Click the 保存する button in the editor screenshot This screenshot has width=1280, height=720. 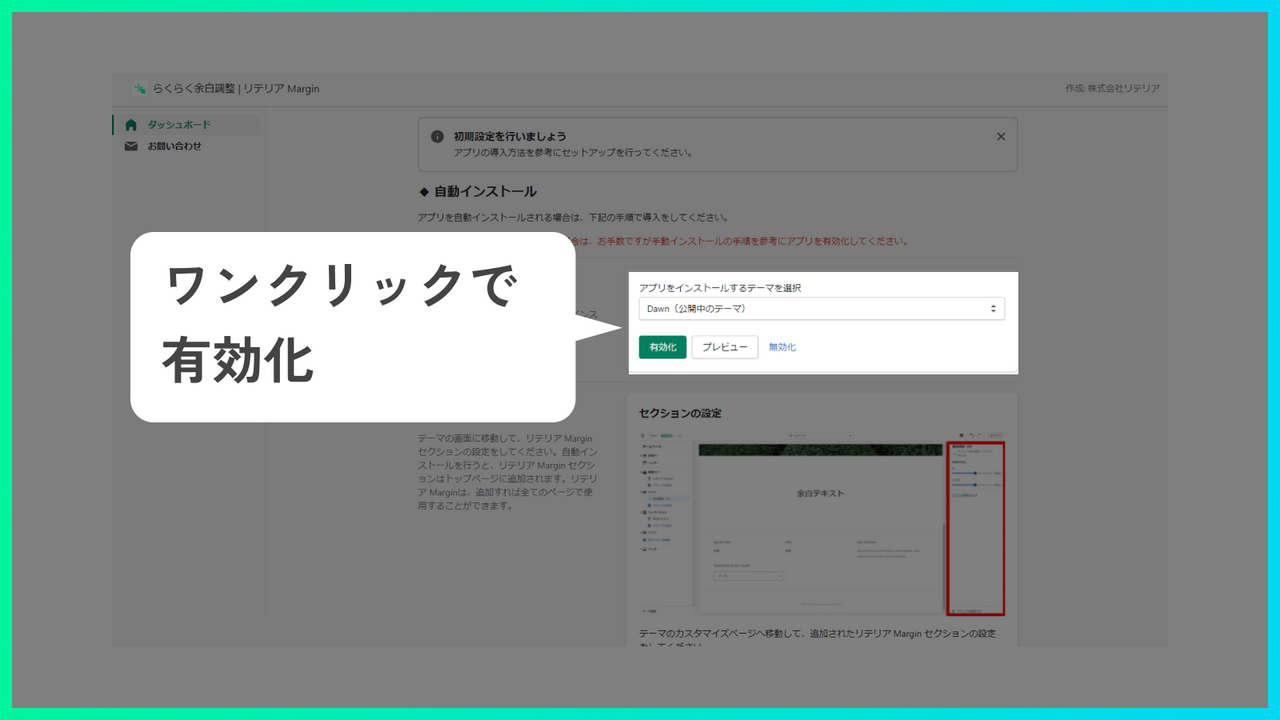[x=995, y=435]
